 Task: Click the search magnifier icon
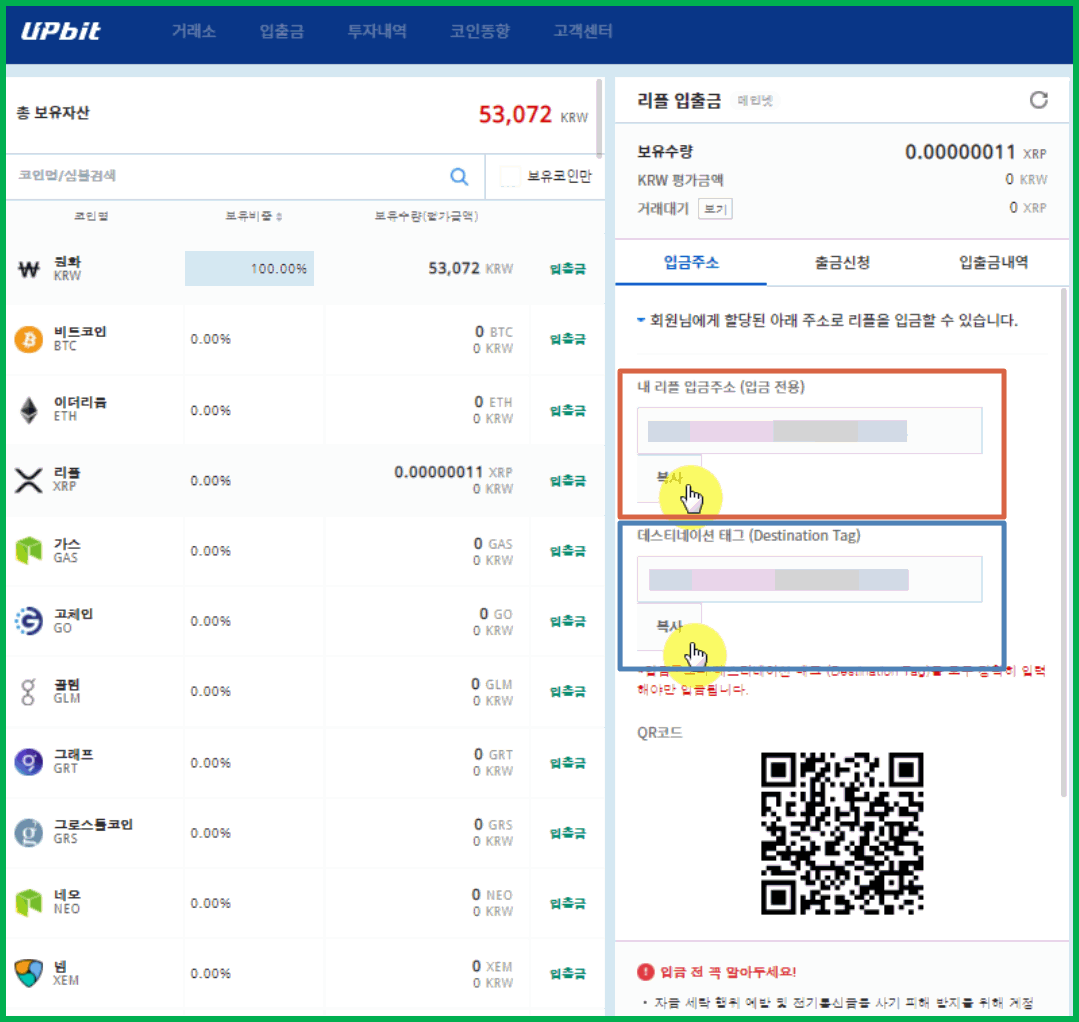(459, 176)
